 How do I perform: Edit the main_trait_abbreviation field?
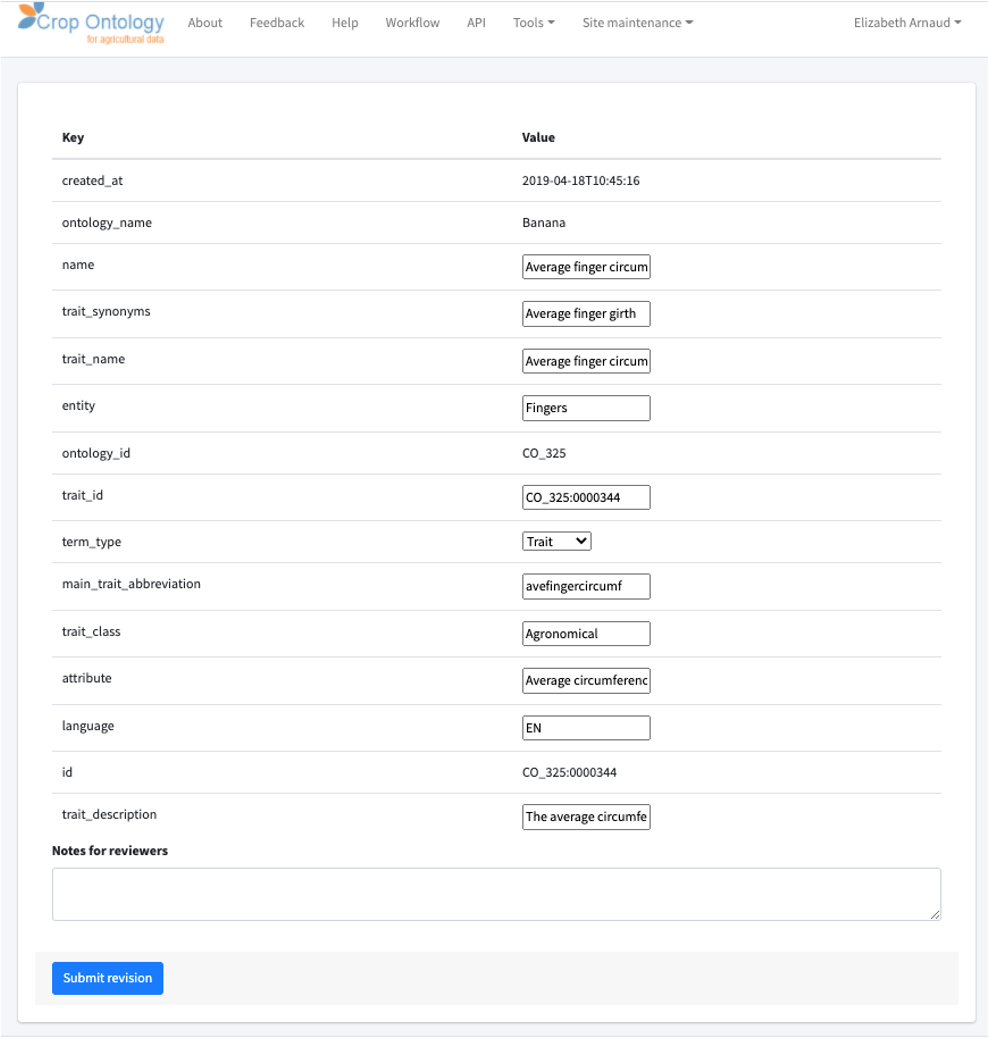(x=586, y=586)
